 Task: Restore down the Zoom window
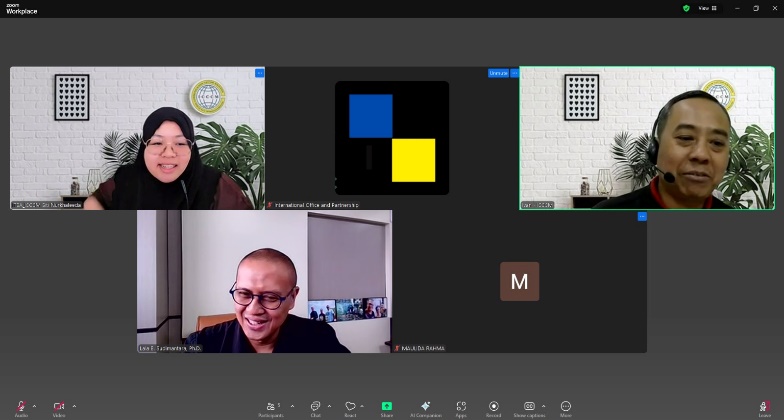[756, 8]
